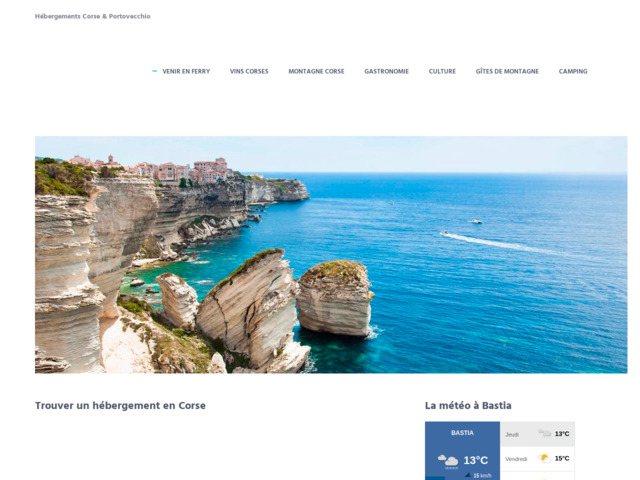The width and height of the screenshot is (640, 480).
Task: Click the cloudy weather icon beside 13°C
Action: pos(448,460)
